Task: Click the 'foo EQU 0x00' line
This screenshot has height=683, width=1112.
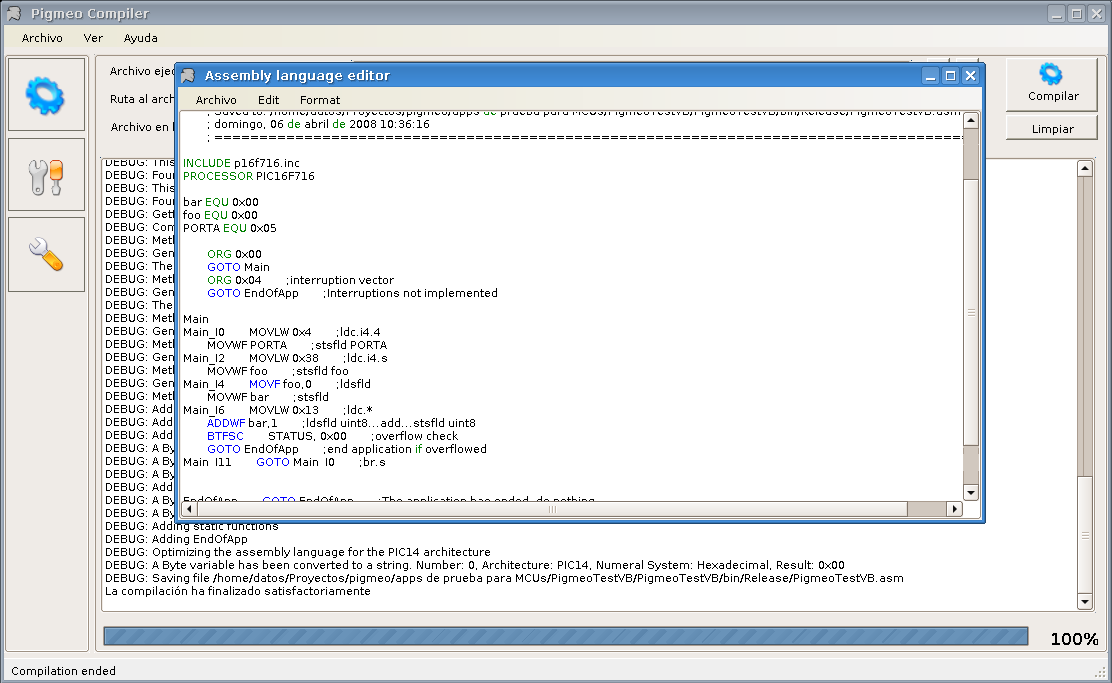Action: coord(220,215)
